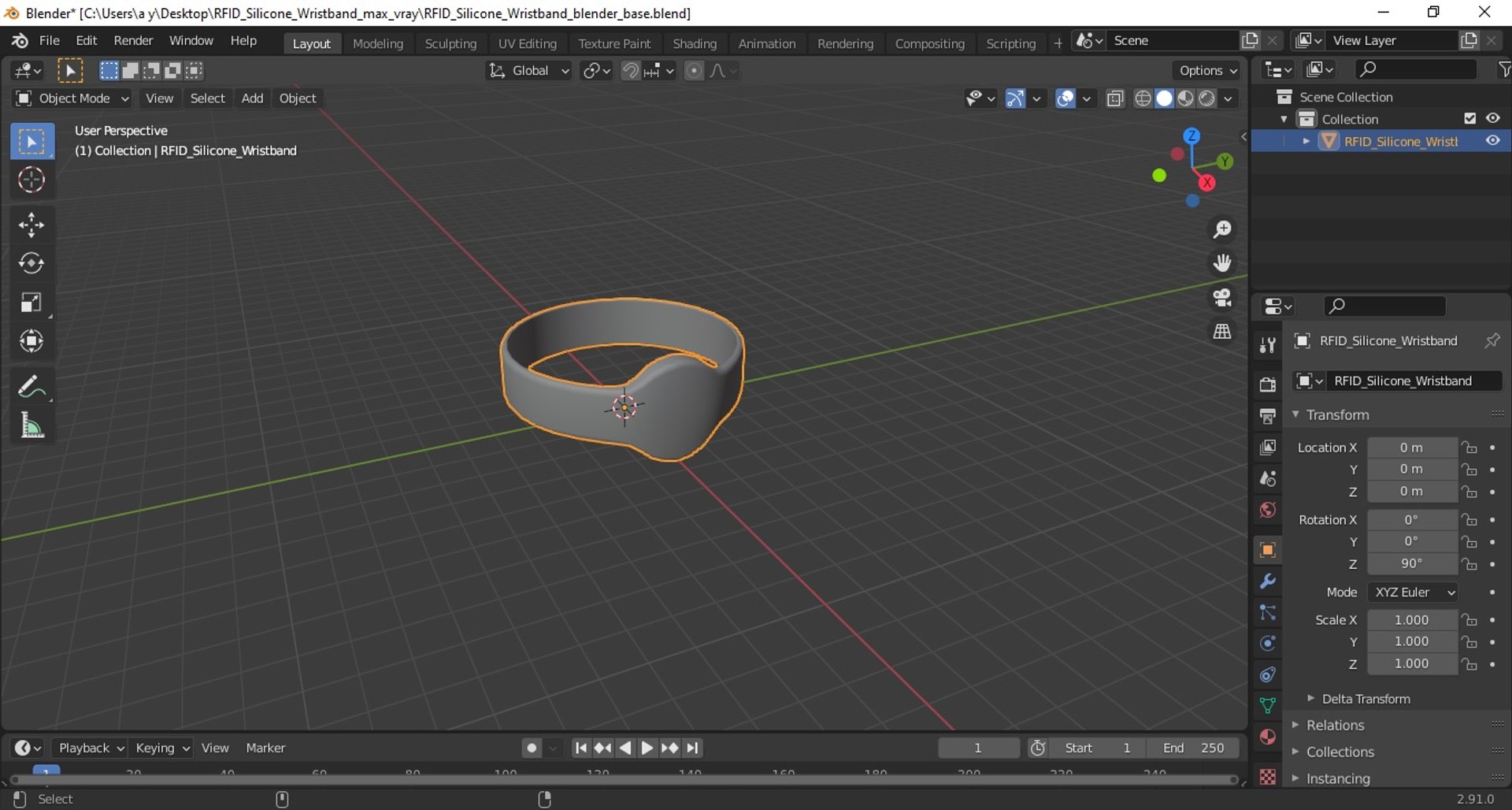This screenshot has width=1512, height=810.
Task: Open the Object Constraints properties tab
Action: click(1267, 674)
